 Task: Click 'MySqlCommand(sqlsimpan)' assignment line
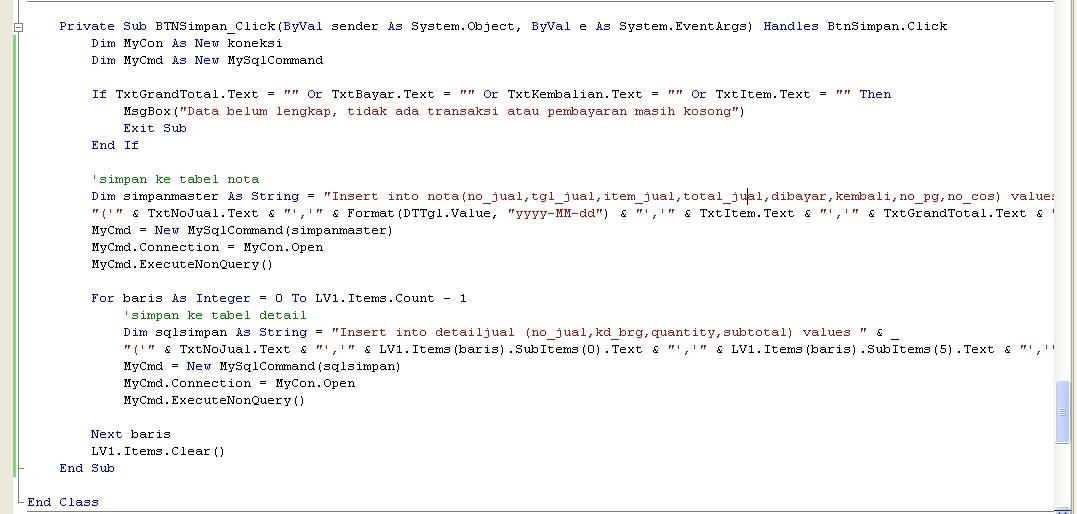point(262,366)
